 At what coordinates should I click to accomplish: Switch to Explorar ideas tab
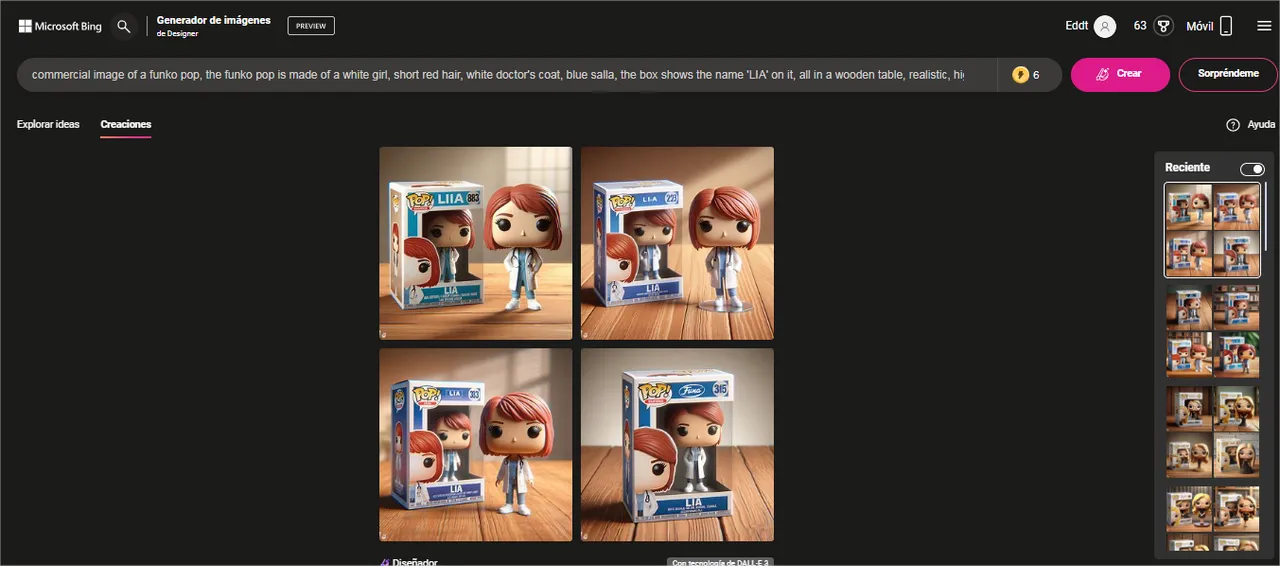click(x=48, y=125)
